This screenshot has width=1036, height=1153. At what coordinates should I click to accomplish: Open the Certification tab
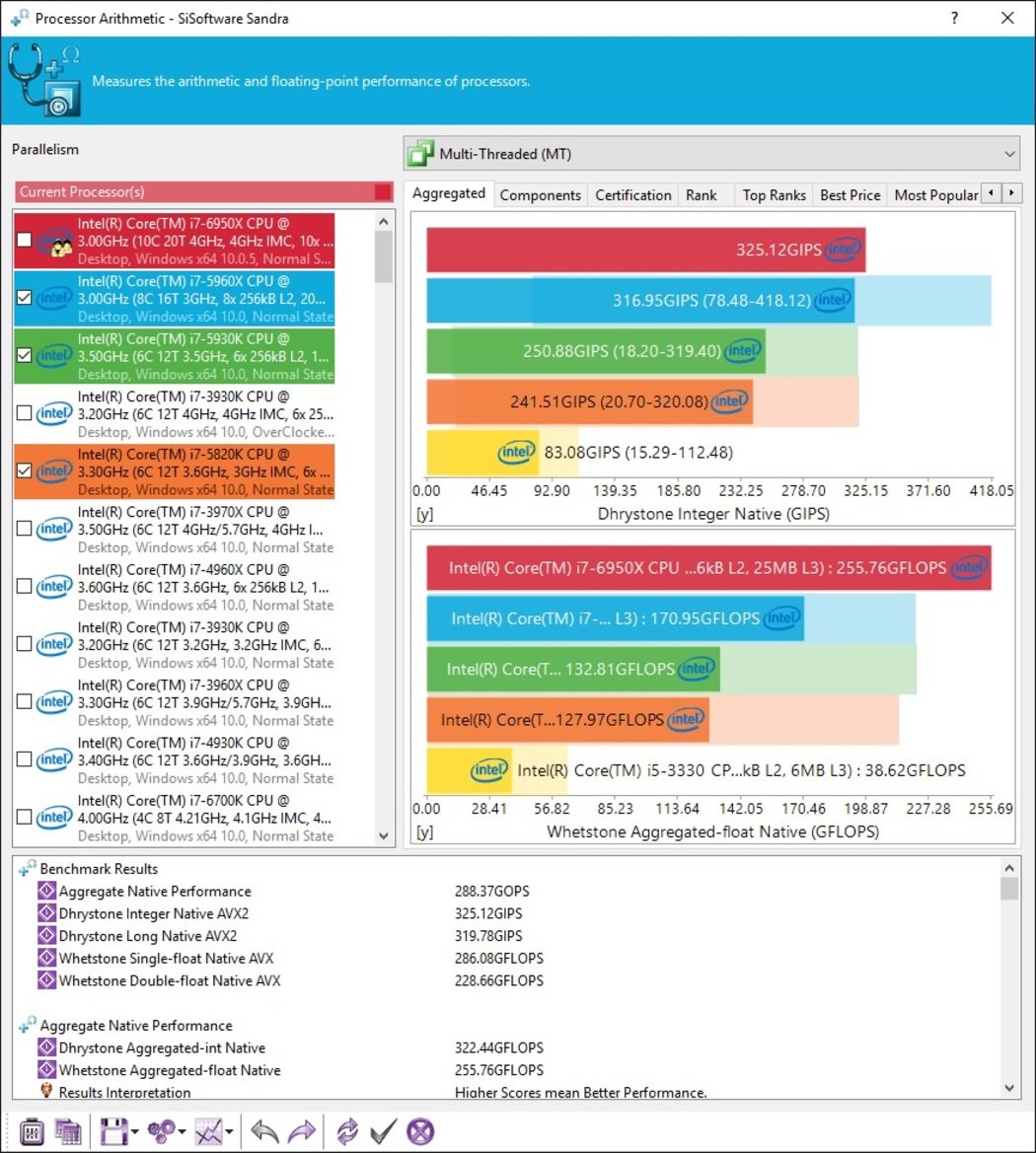632,195
